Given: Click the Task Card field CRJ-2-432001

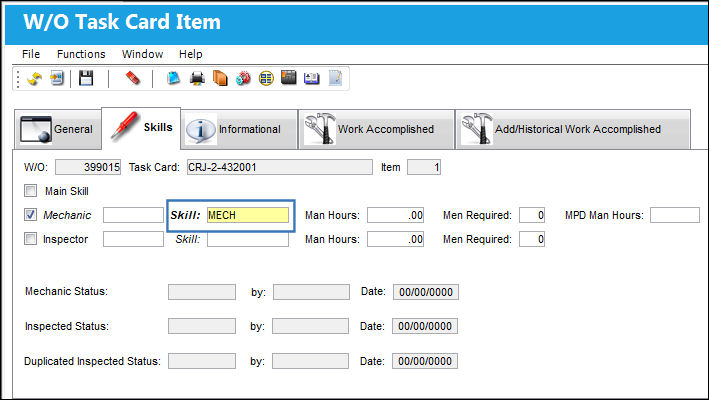Looking at the screenshot, I should tap(280, 167).
